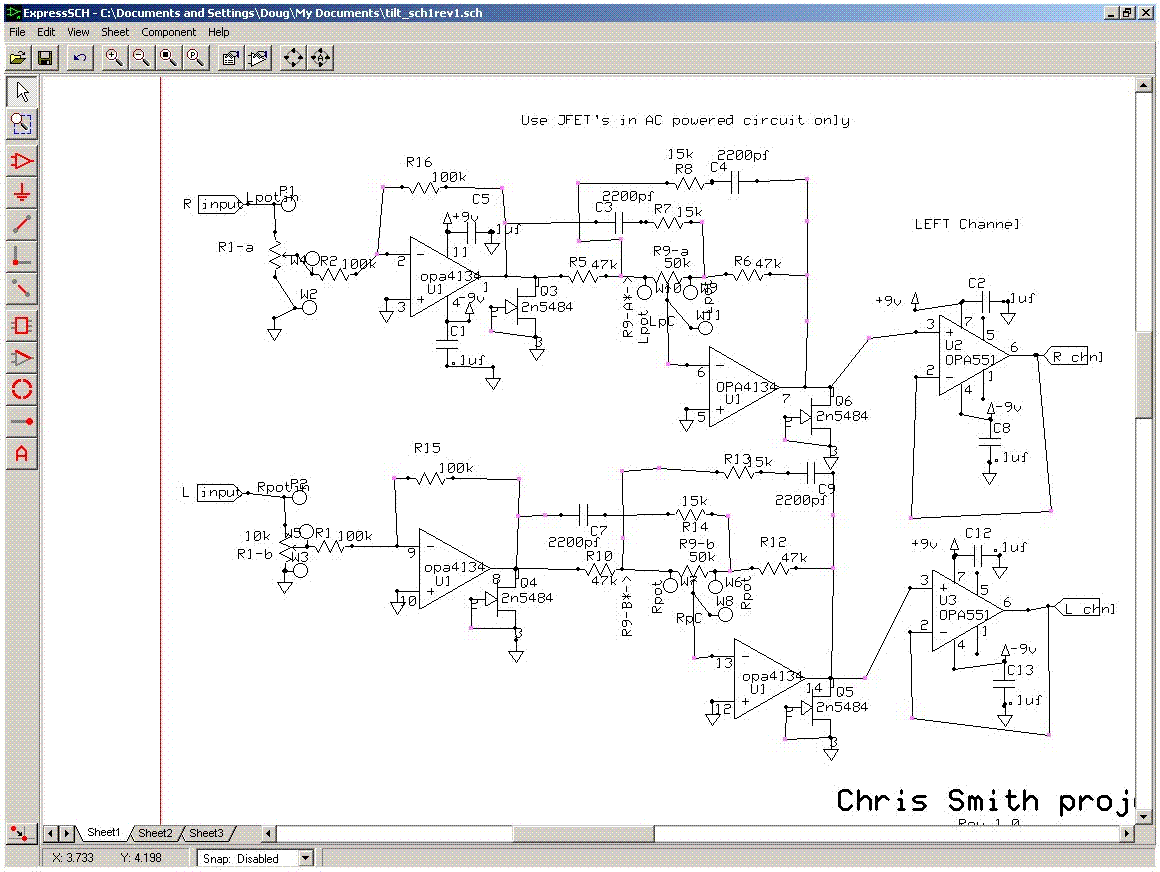Screen dimensions: 1160x872
Task: Open the Snap Disabled dropdown
Action: pyautogui.click(x=306, y=858)
